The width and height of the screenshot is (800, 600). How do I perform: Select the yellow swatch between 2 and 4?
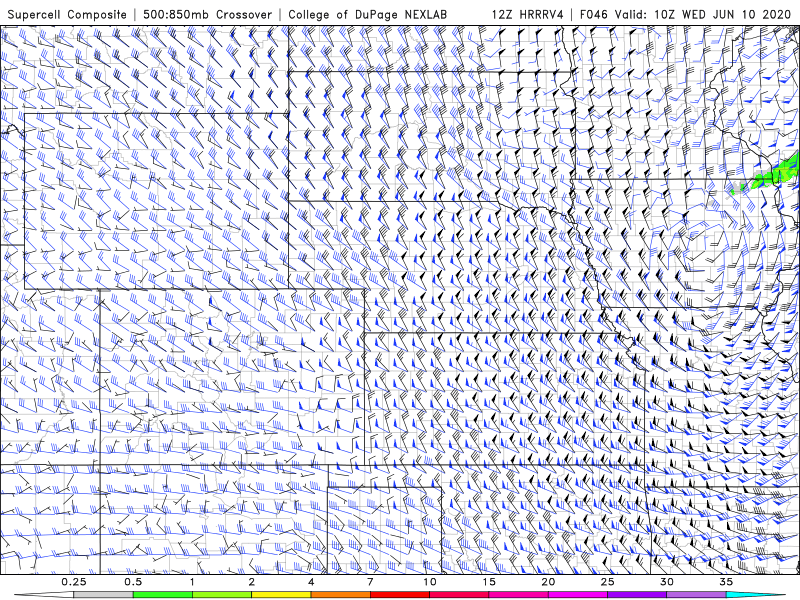(281, 595)
